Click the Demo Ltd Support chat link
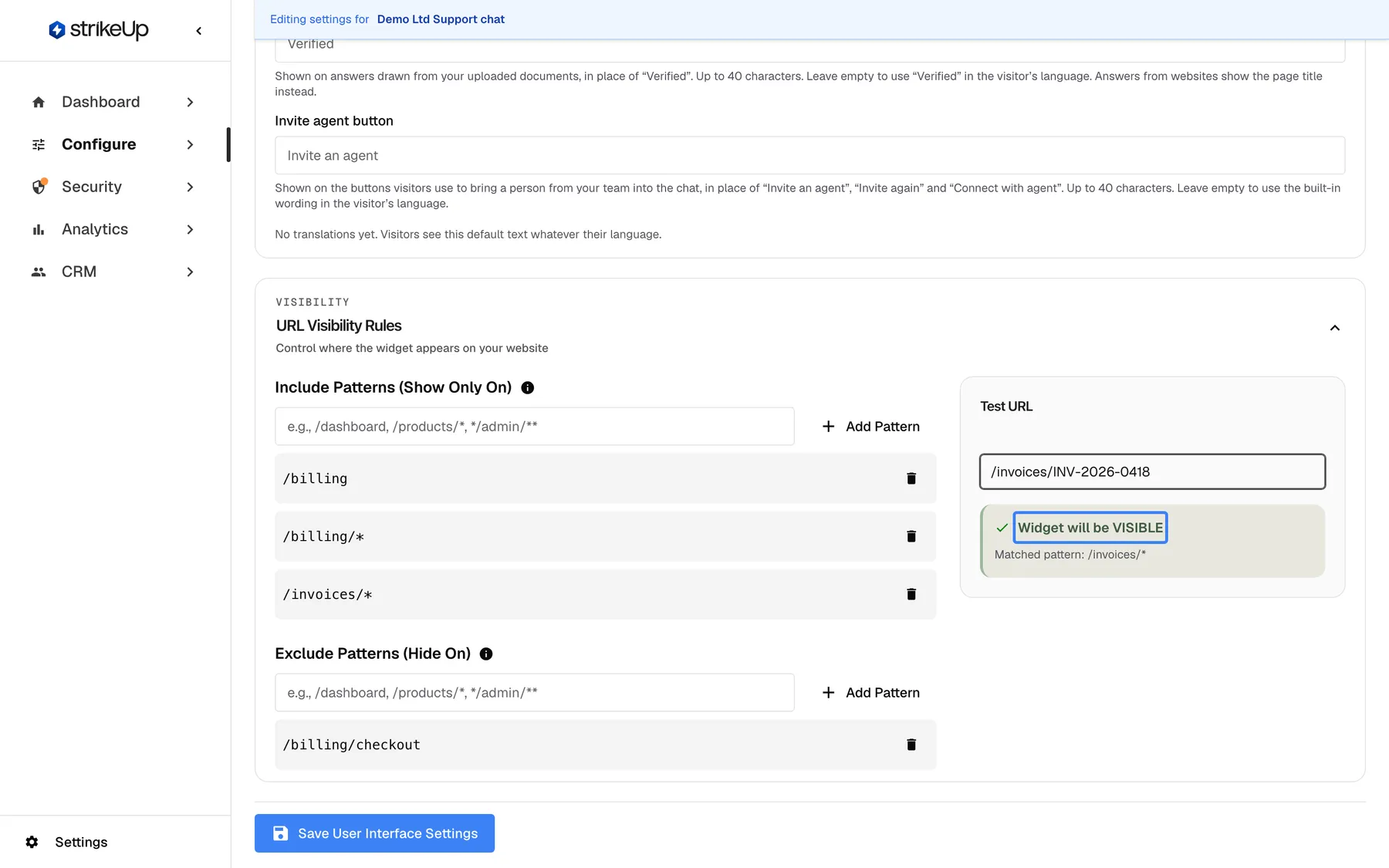The image size is (1389, 868). 441,19
